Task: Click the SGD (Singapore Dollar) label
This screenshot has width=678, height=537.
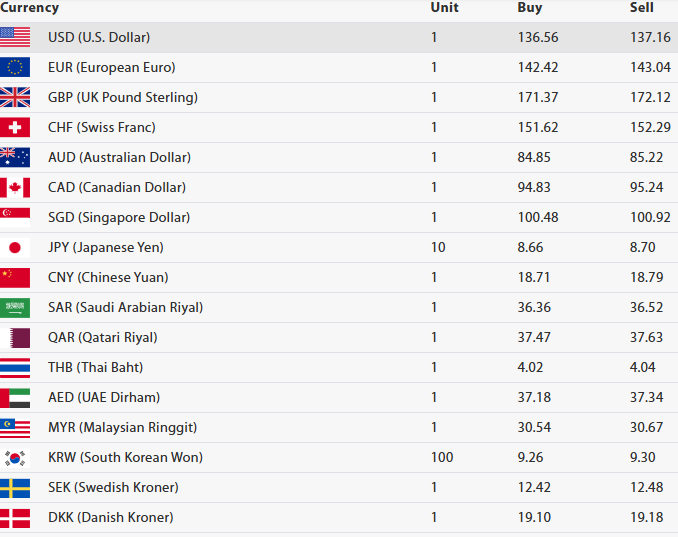Action: pos(118,217)
